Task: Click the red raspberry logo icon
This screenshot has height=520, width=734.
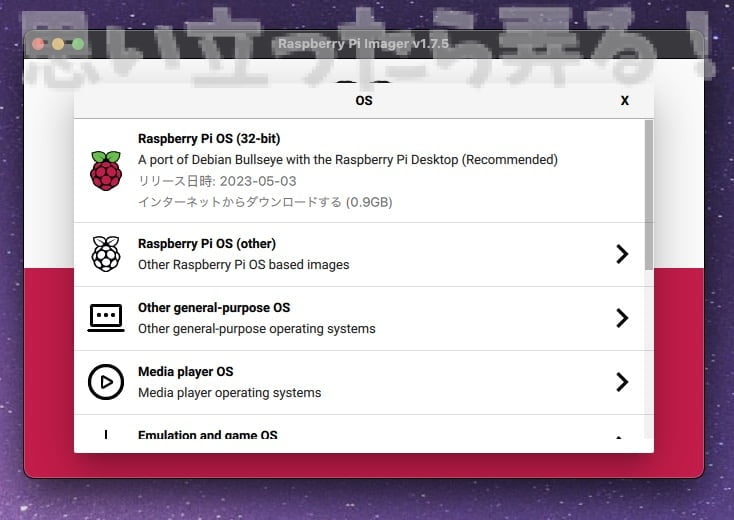Action: (105, 171)
